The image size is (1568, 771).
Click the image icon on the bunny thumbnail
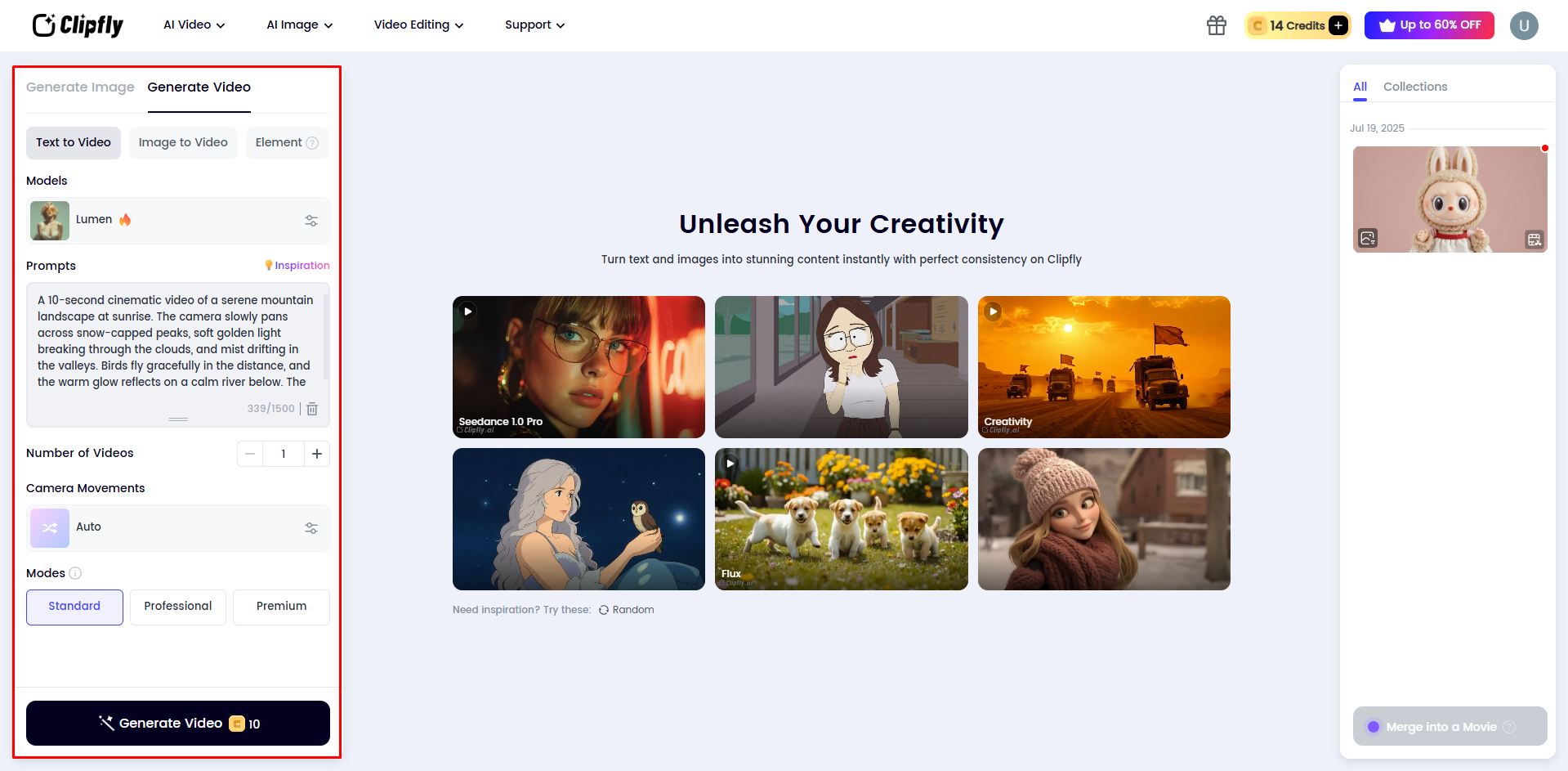(1368, 238)
